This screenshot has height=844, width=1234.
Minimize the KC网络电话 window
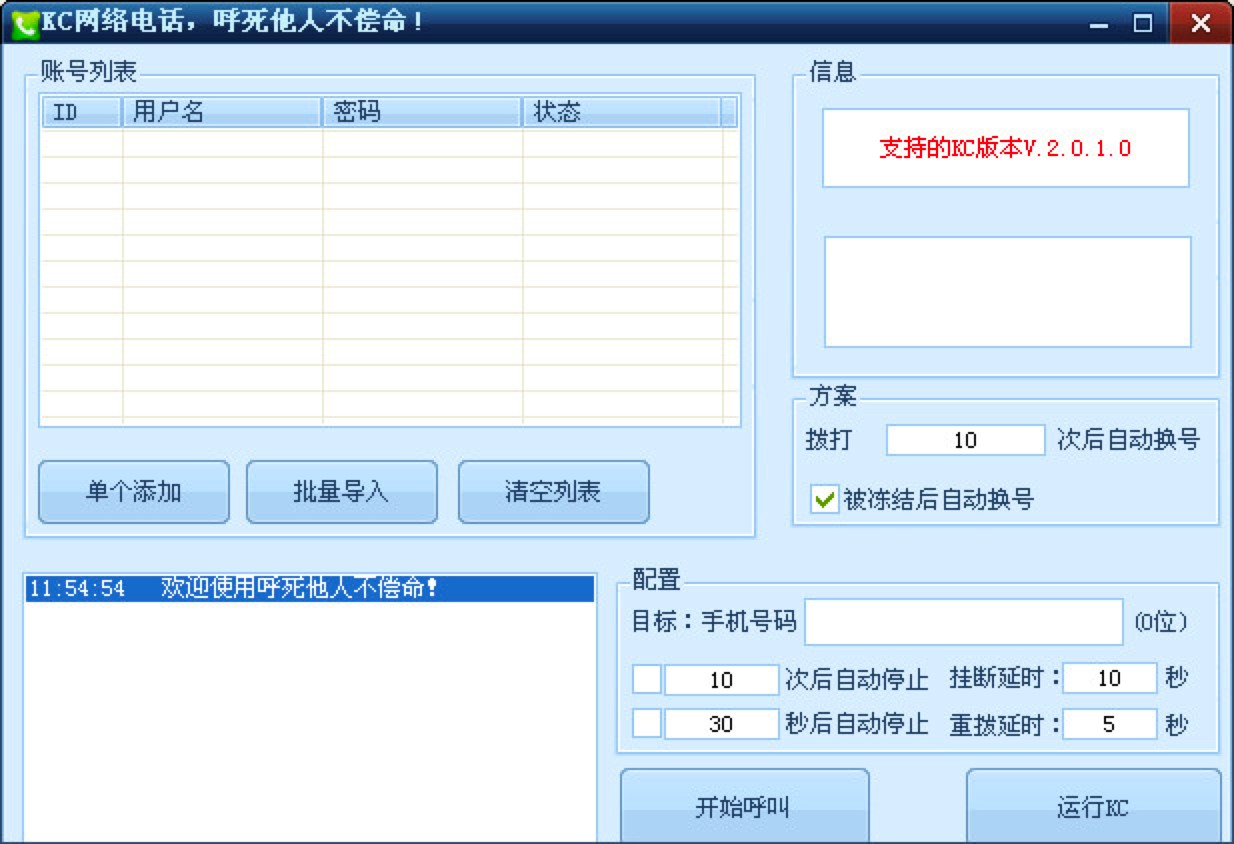1099,24
